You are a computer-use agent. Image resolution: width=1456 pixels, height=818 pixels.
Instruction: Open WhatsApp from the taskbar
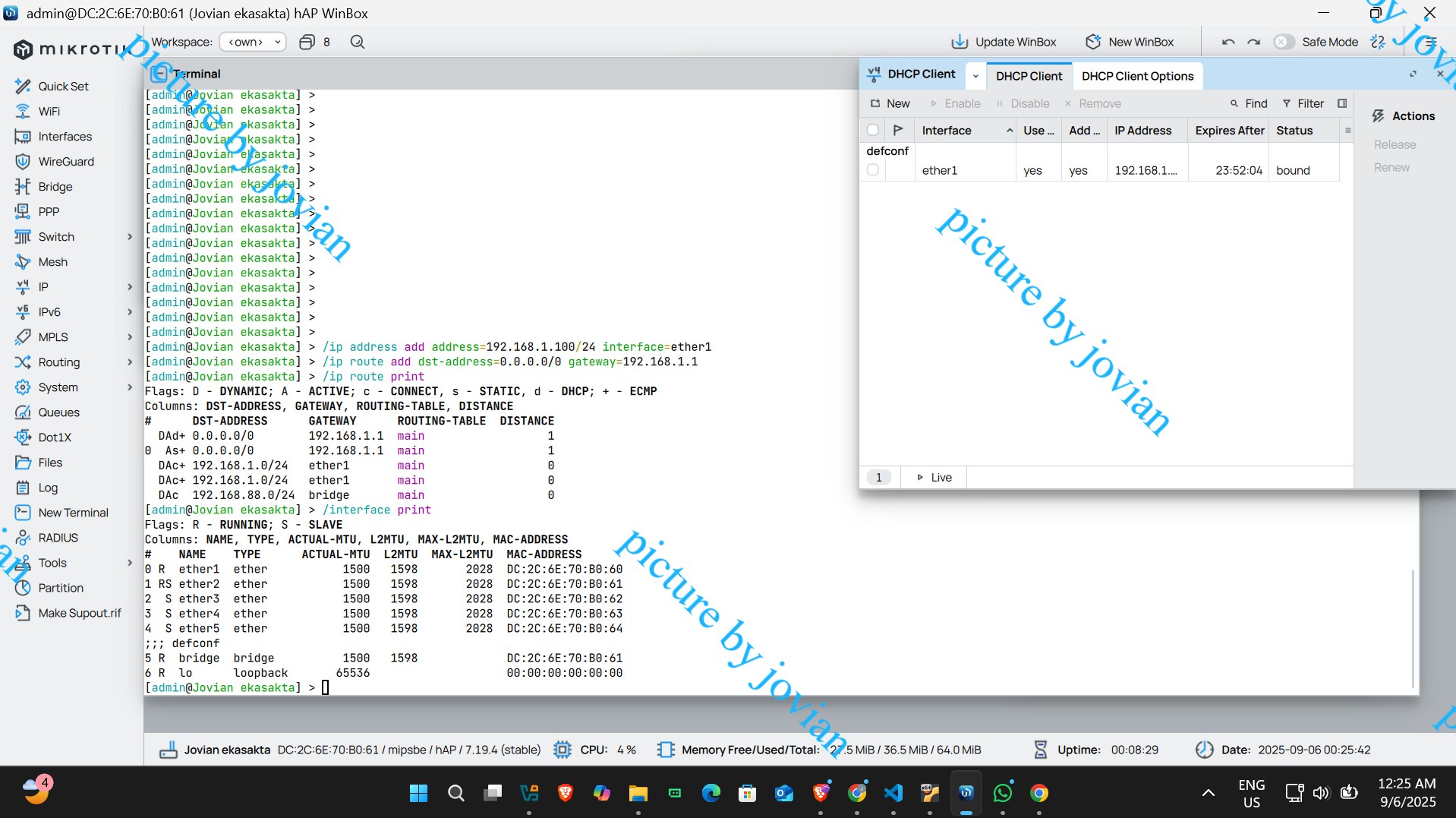point(1002,793)
